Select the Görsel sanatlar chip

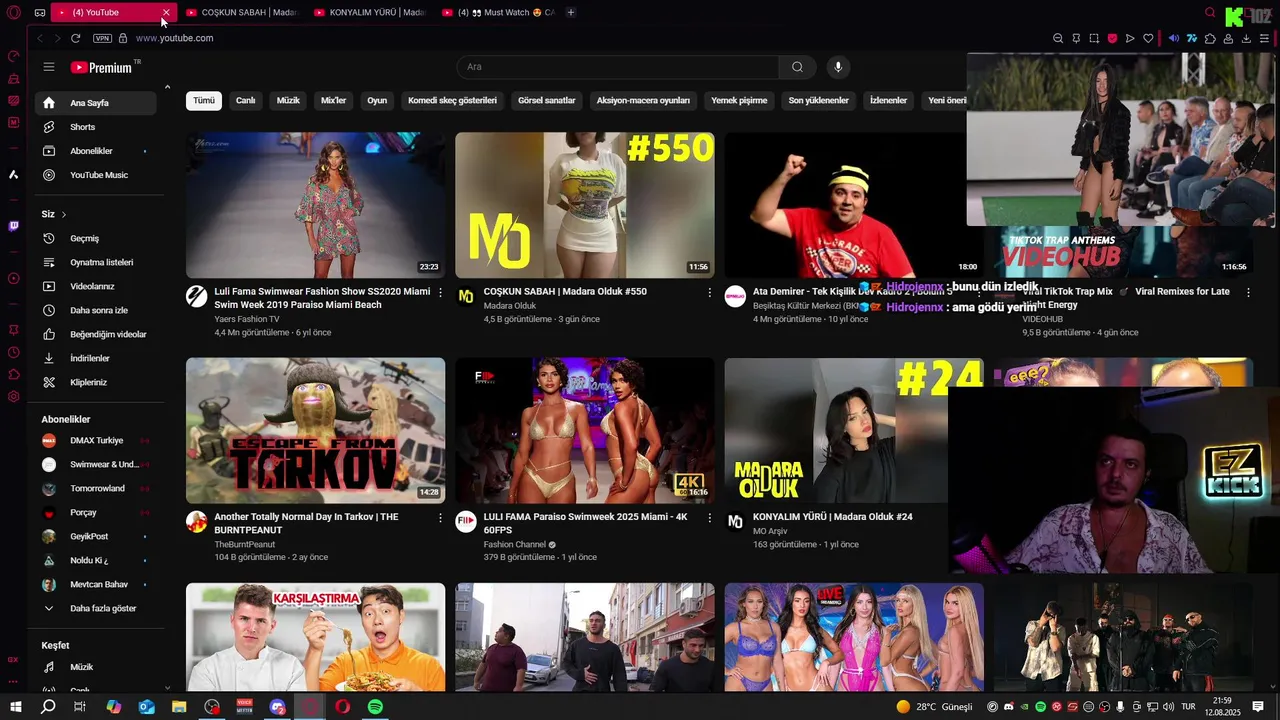(547, 101)
